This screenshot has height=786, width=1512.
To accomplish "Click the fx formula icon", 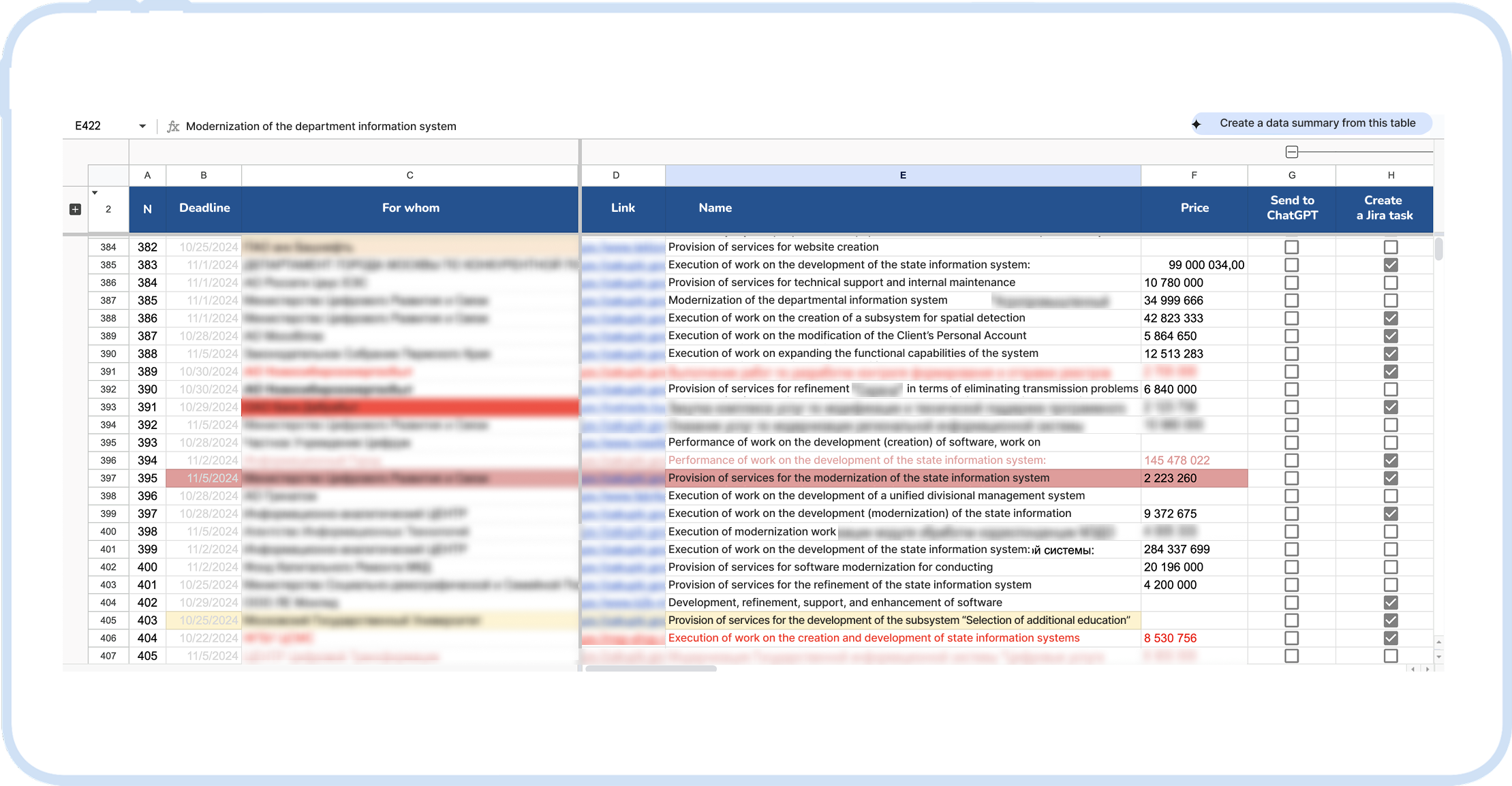I will (x=172, y=126).
